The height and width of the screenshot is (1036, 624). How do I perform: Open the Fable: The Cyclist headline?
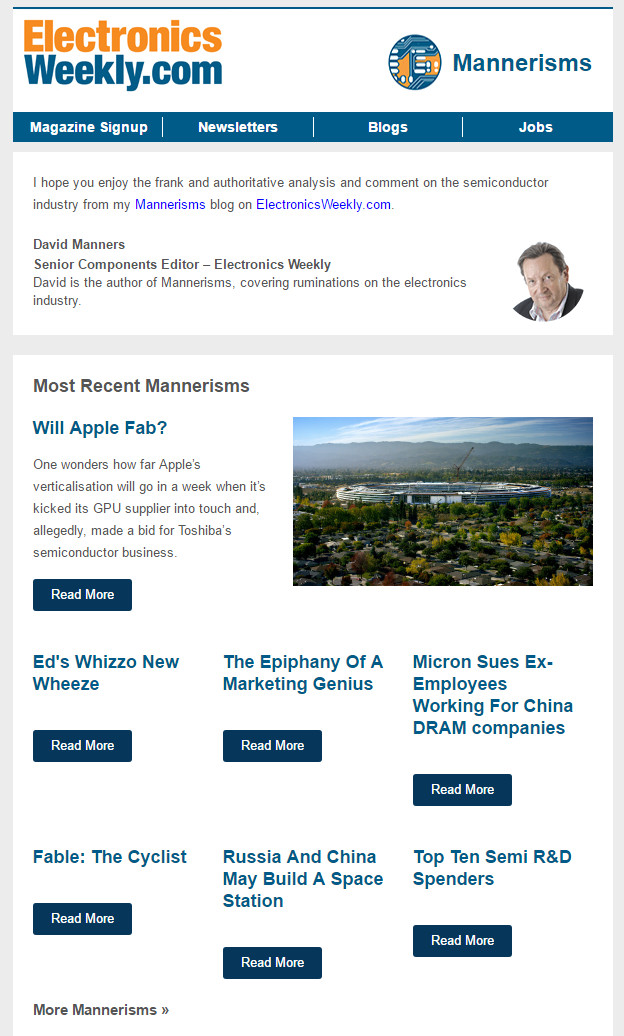coord(110,857)
